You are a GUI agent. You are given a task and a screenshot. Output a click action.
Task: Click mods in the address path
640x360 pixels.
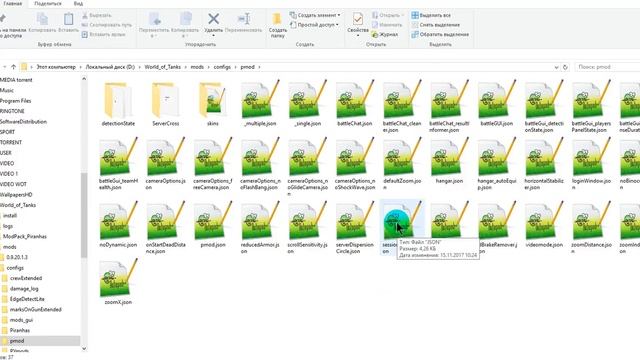click(197, 67)
